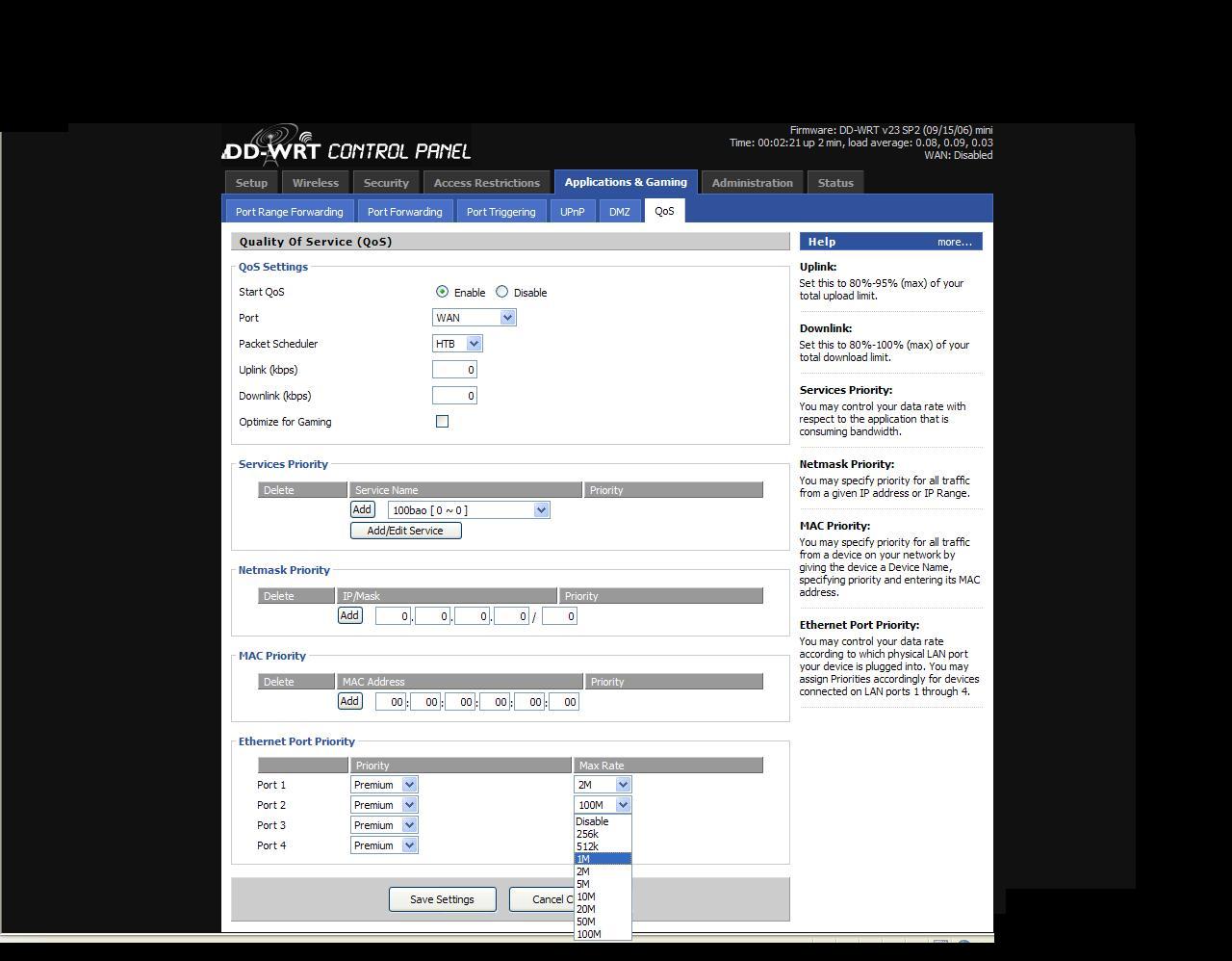Open Port 2 Priority dropdown
The width and height of the screenshot is (1232, 961).
(384, 805)
